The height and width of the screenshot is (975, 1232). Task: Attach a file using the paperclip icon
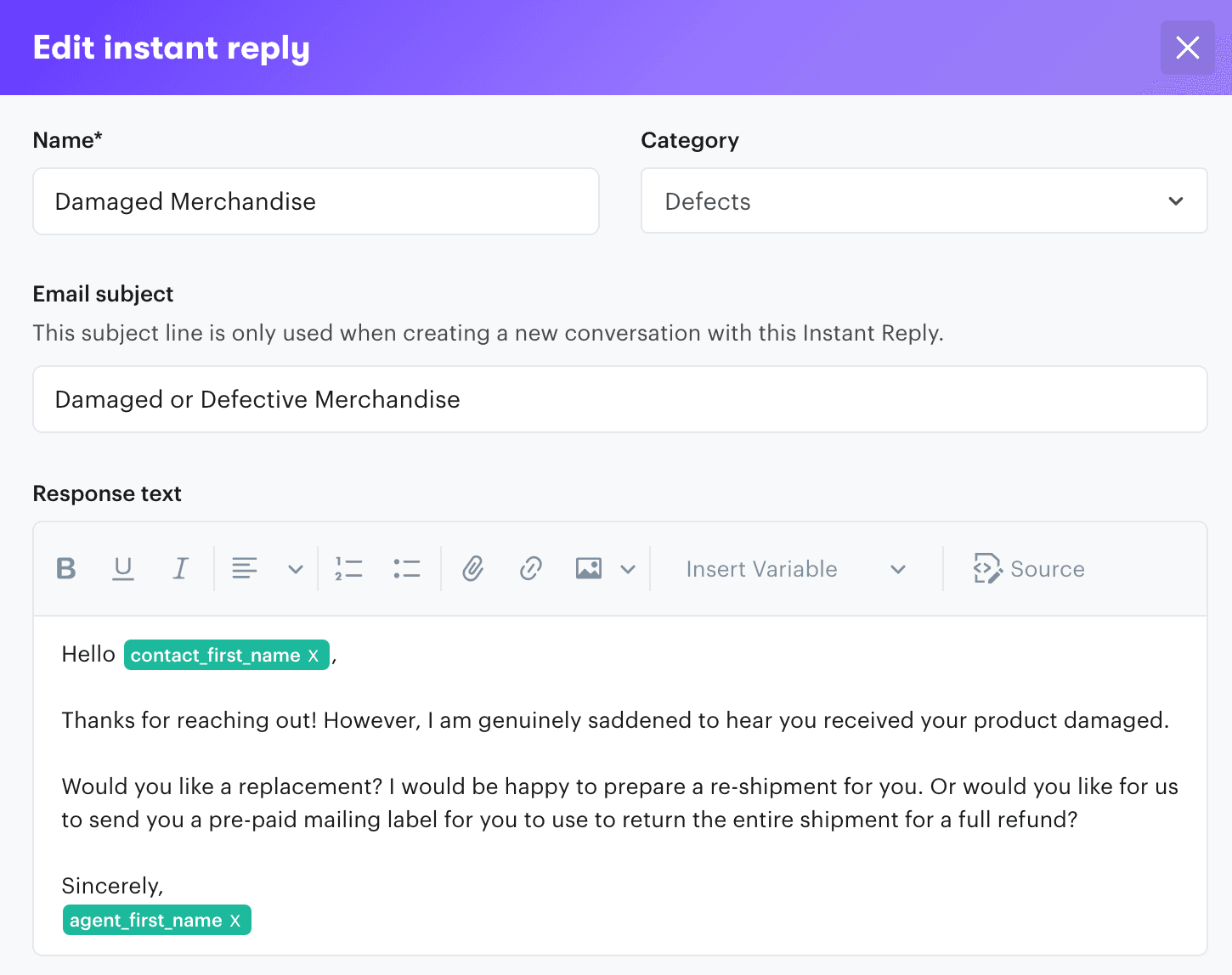pyautogui.click(x=473, y=568)
